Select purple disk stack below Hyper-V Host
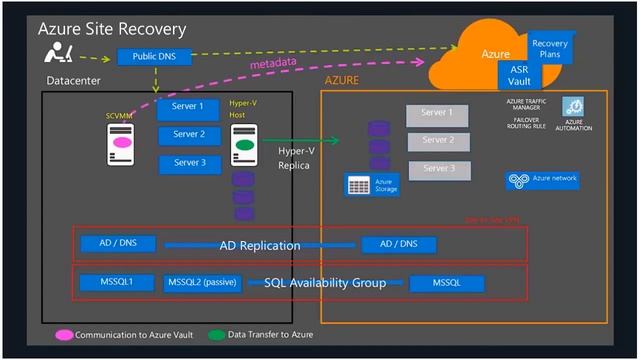The image size is (640, 360). tap(244, 196)
